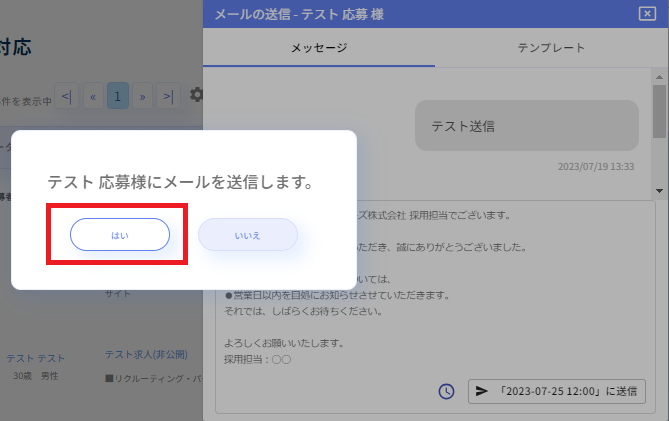The height and width of the screenshot is (421, 669).
Task: Cancel sending with the いいえ button
Action: (x=247, y=235)
